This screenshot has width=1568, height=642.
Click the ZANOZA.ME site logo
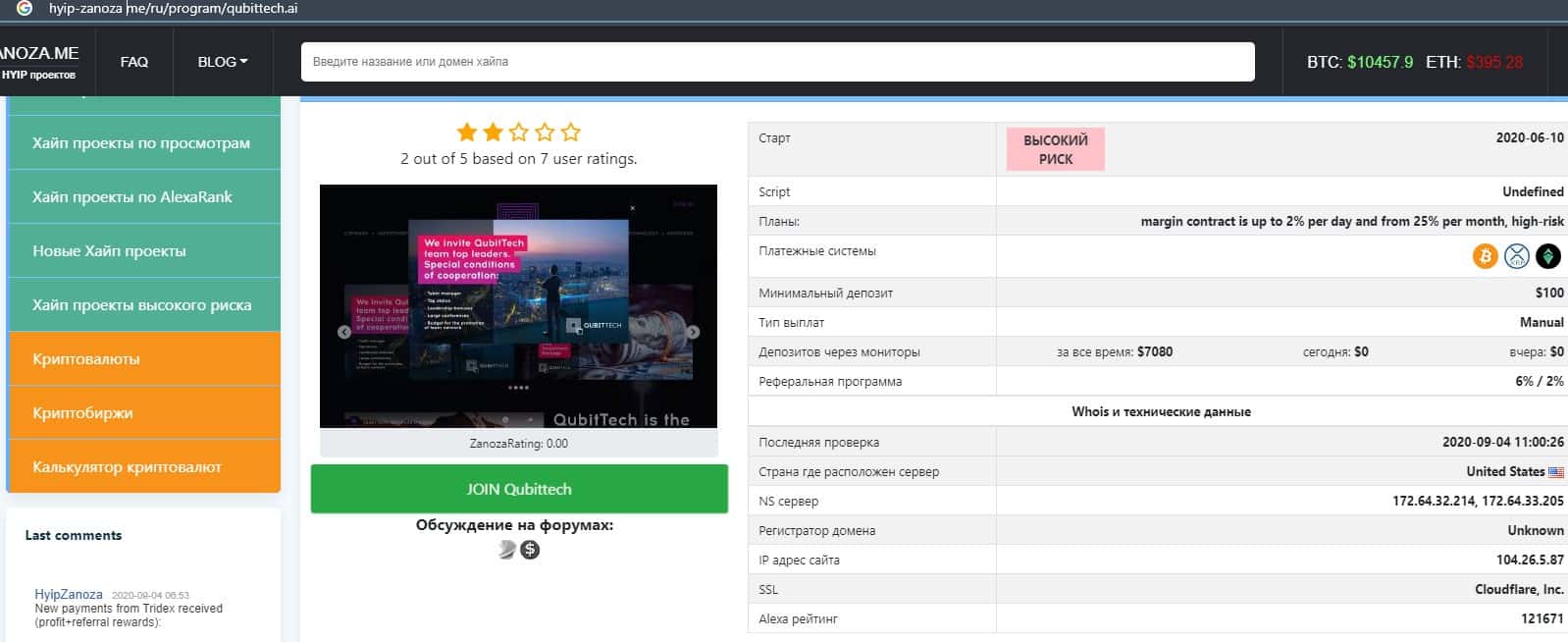(39, 61)
